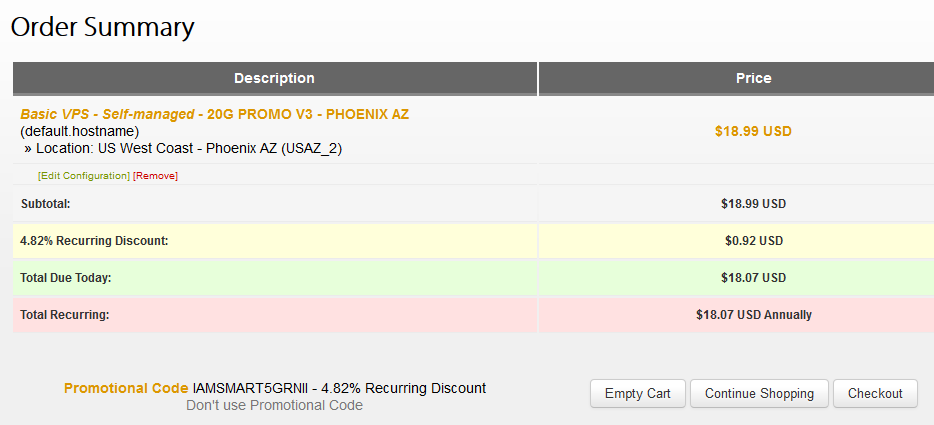The width and height of the screenshot is (934, 425).
Task: Click Don't use Promotional Code link
Action: pyautogui.click(x=274, y=405)
